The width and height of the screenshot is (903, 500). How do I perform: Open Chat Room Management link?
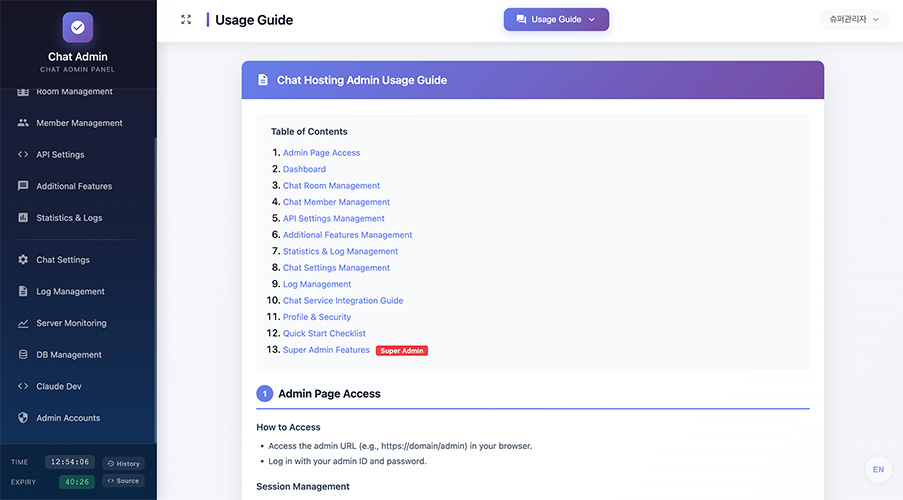point(331,185)
